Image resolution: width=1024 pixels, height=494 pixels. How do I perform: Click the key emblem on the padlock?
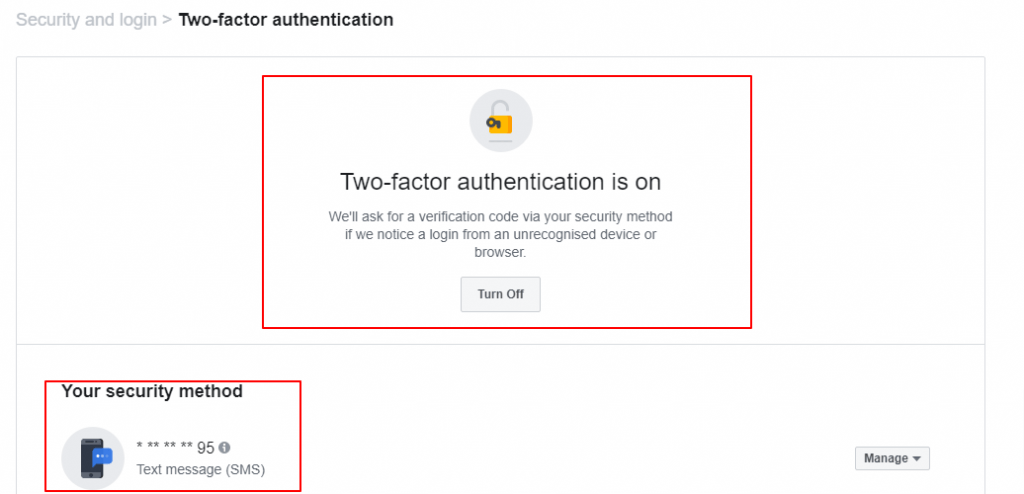coord(494,123)
